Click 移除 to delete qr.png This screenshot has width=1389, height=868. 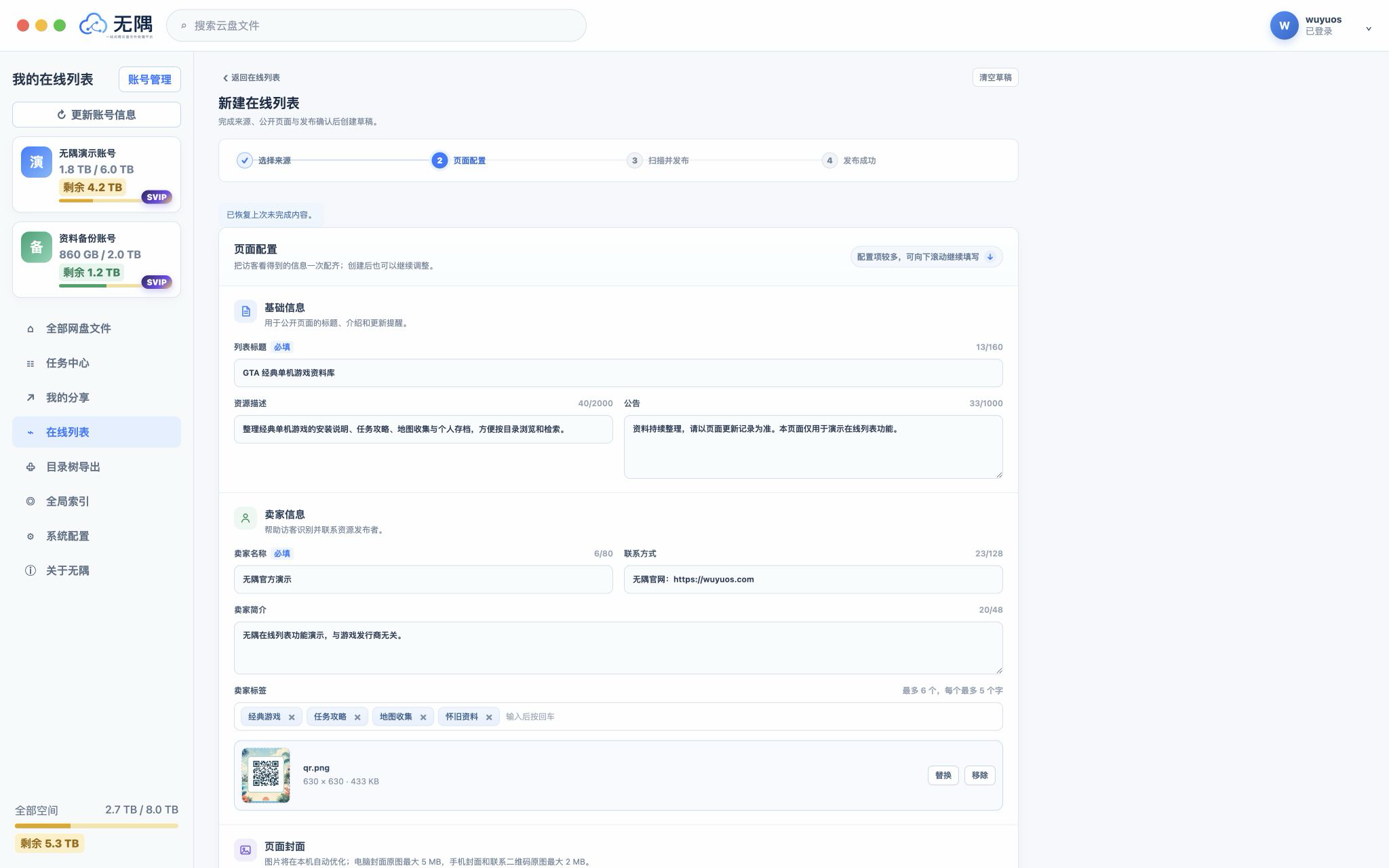tap(979, 776)
